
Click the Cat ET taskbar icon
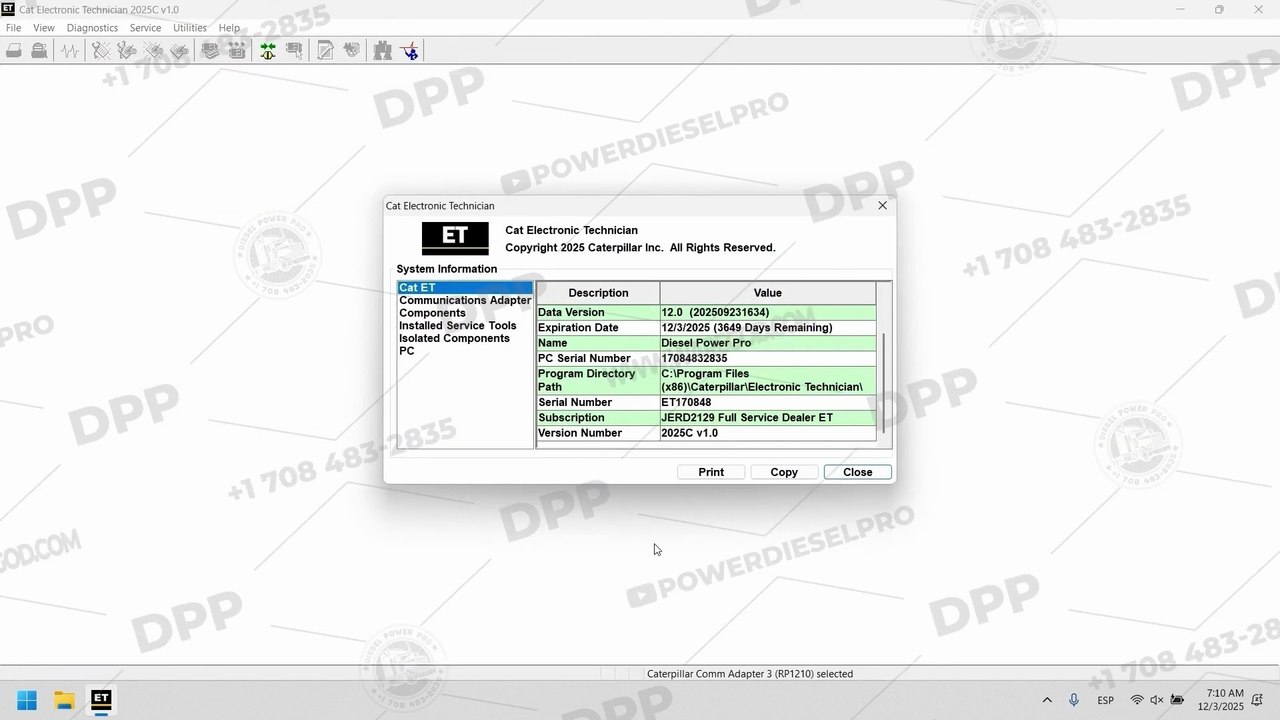(x=101, y=700)
